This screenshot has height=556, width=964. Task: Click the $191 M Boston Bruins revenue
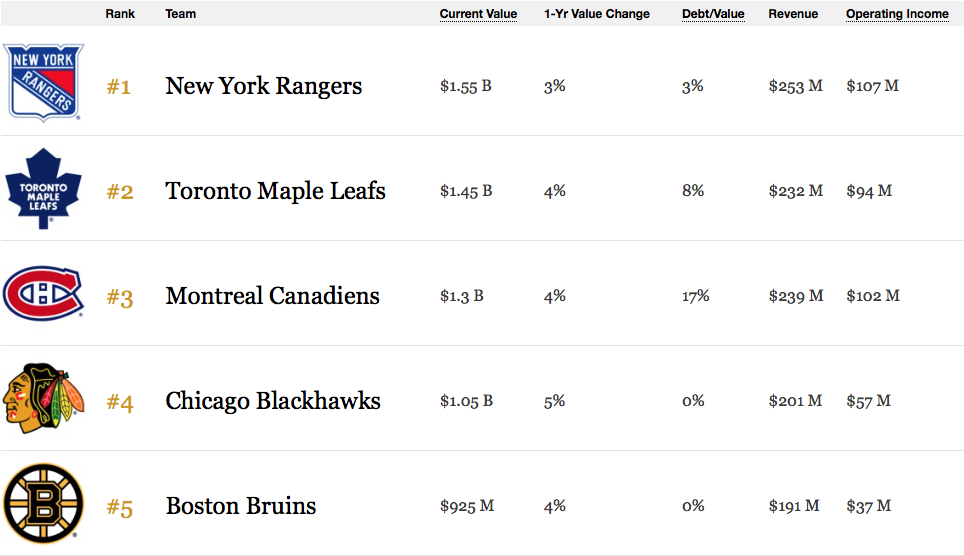794,506
